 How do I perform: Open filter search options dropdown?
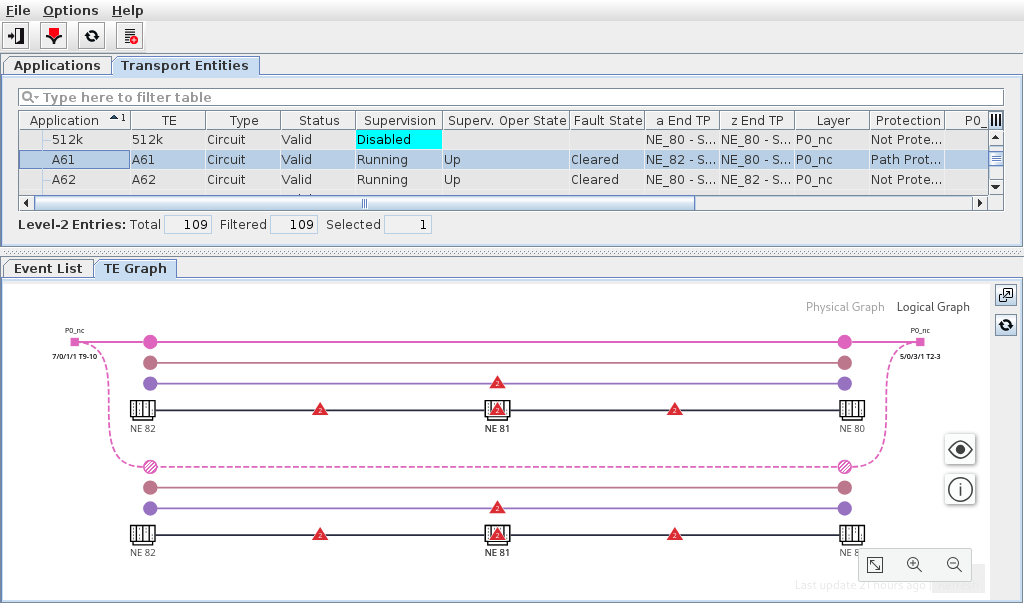pos(31,97)
